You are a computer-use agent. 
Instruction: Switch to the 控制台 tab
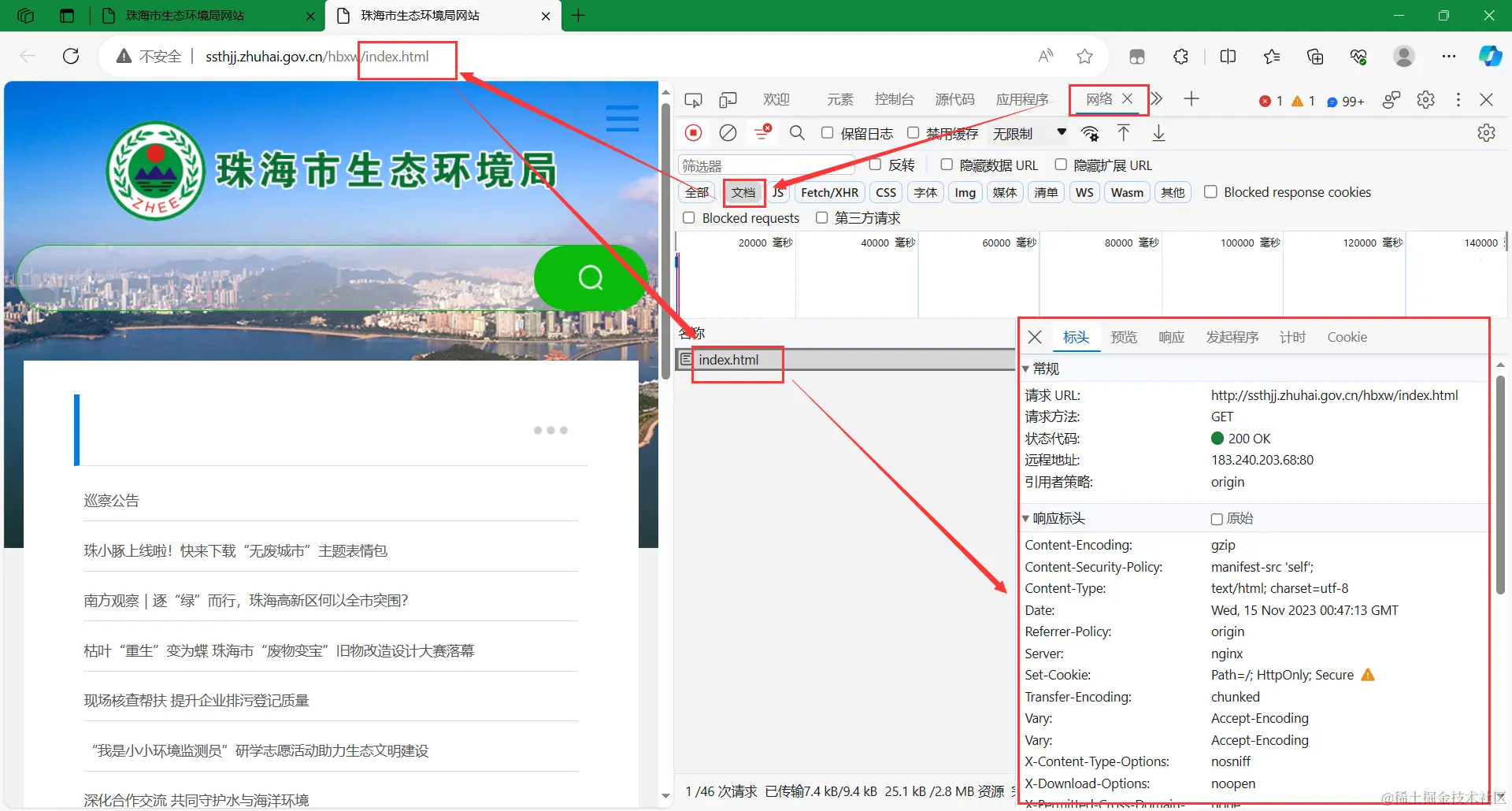pos(895,99)
